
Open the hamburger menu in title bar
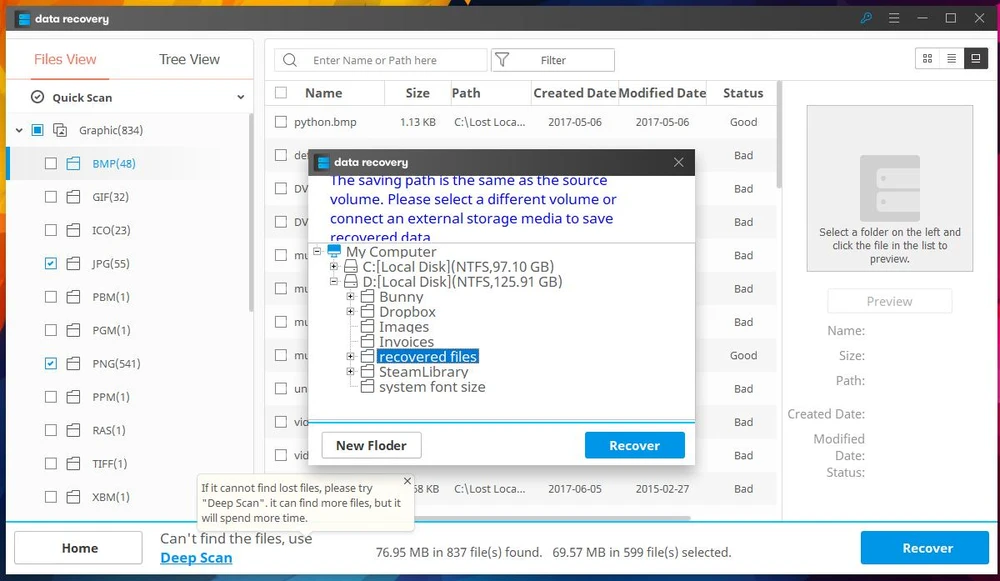894,18
